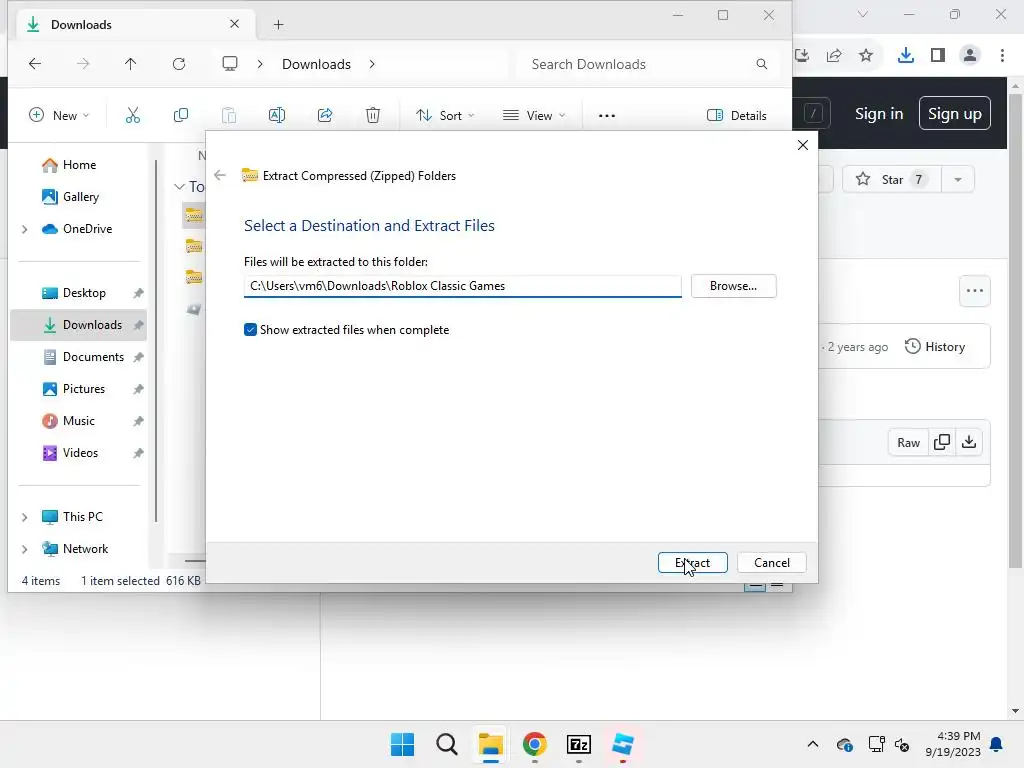Toggle Chrome's side panel icon
Image resolution: width=1024 pixels, height=768 pixels.
click(x=938, y=56)
